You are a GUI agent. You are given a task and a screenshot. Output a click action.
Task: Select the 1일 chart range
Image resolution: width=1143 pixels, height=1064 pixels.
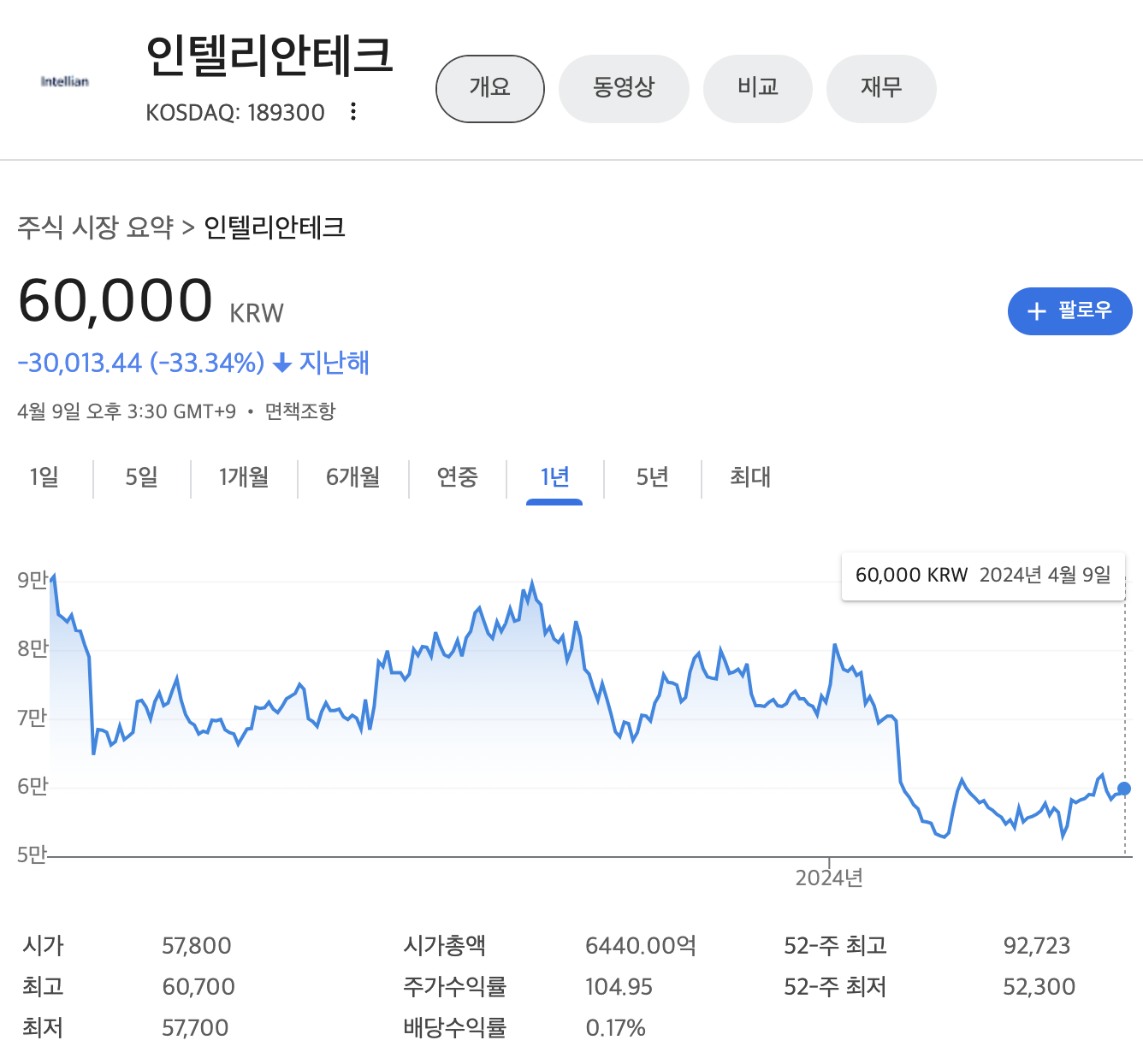click(x=44, y=477)
